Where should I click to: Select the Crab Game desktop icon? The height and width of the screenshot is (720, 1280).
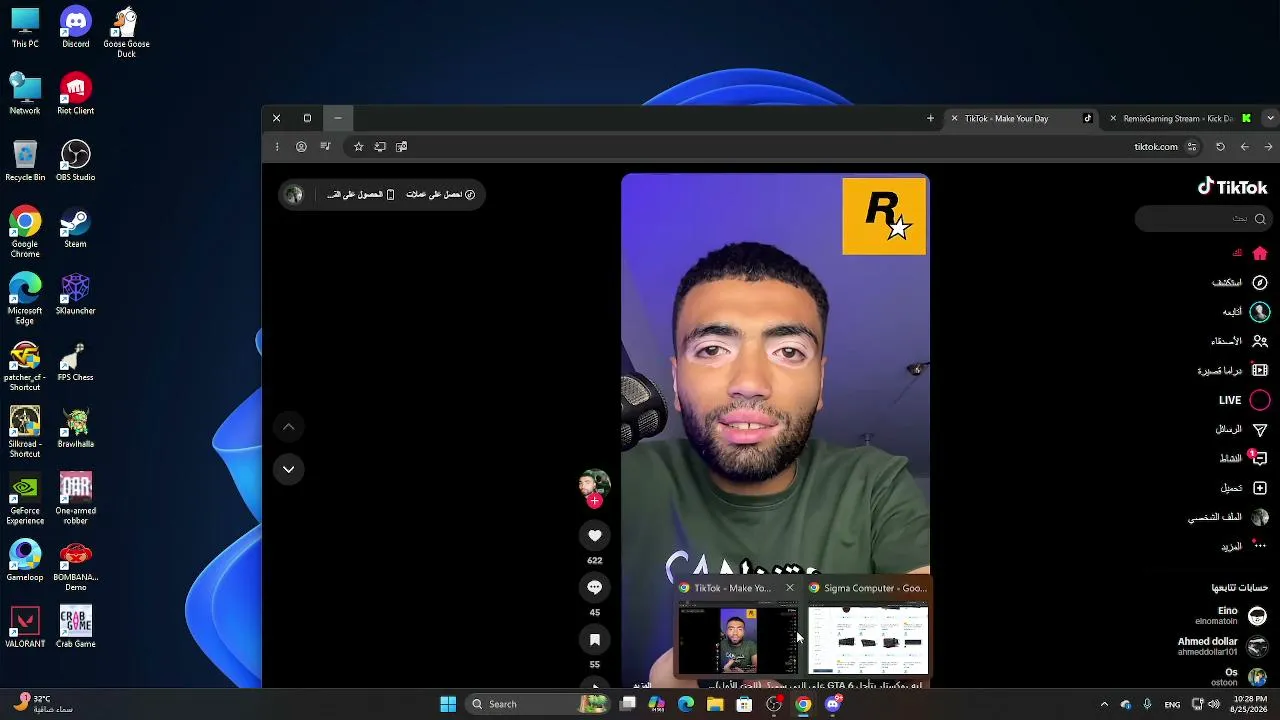tap(75, 627)
